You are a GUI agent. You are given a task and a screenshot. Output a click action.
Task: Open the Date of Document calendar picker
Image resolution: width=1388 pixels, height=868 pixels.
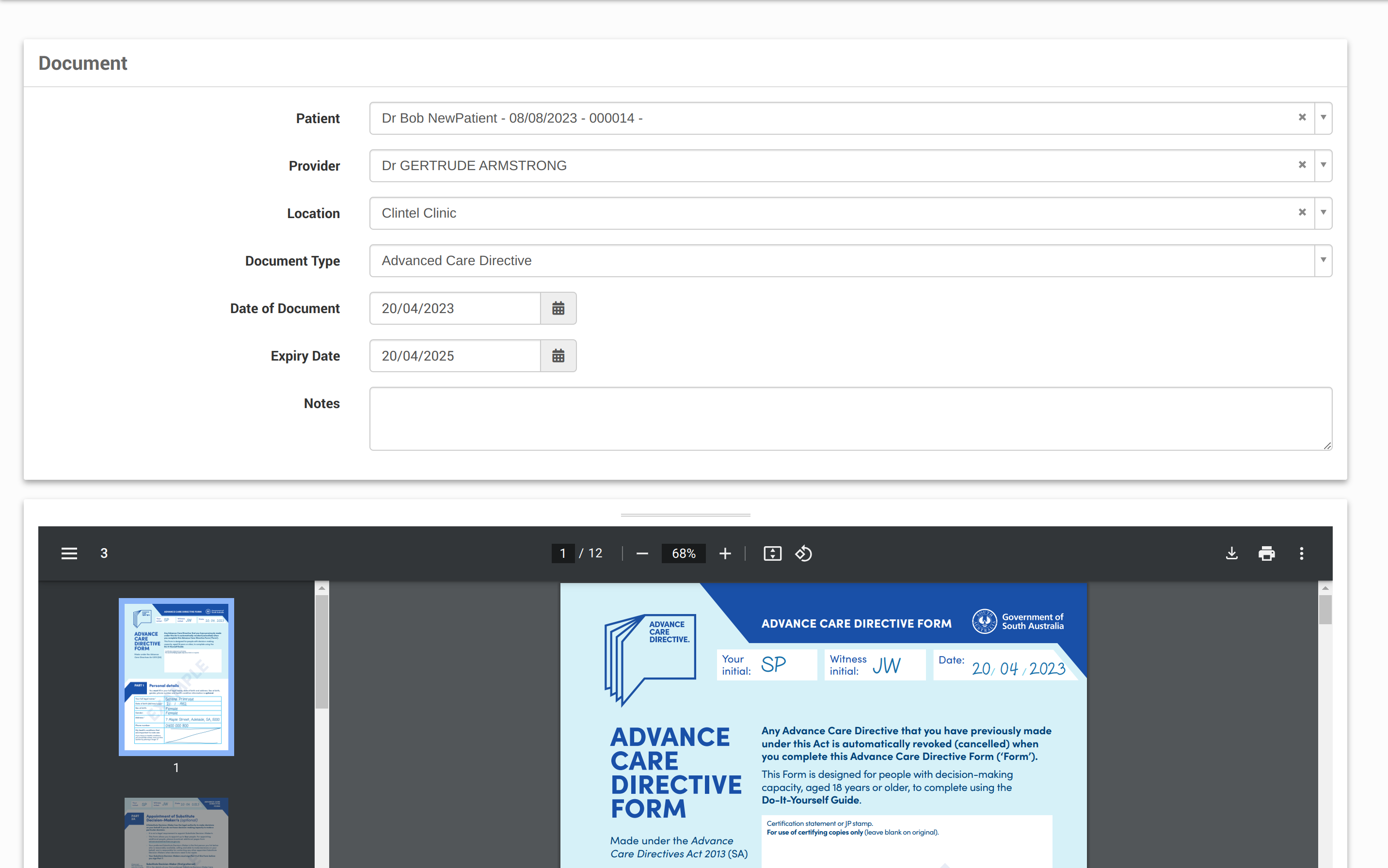[x=558, y=308]
